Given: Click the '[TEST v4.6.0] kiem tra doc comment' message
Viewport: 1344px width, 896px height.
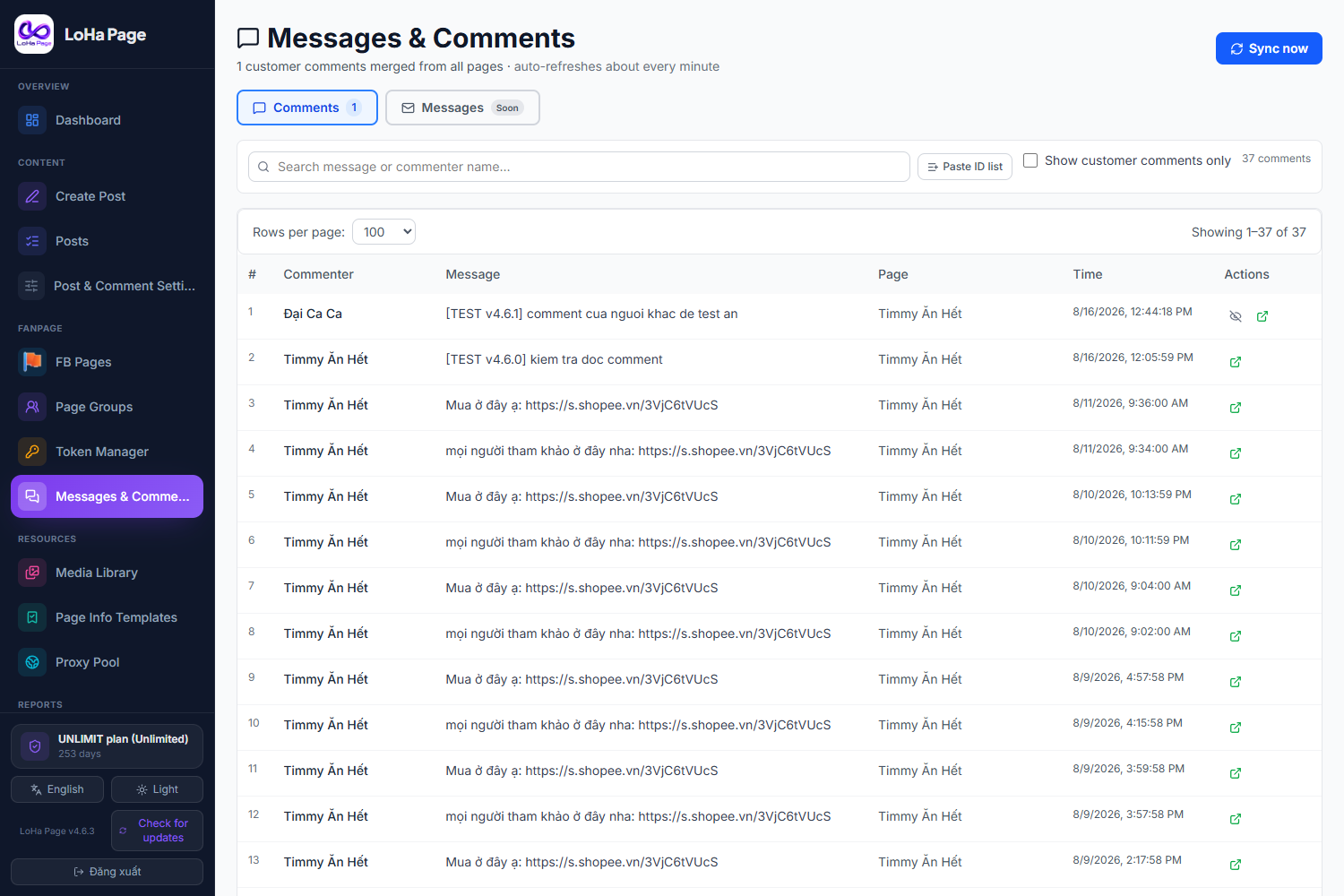Looking at the screenshot, I should (x=555, y=359).
